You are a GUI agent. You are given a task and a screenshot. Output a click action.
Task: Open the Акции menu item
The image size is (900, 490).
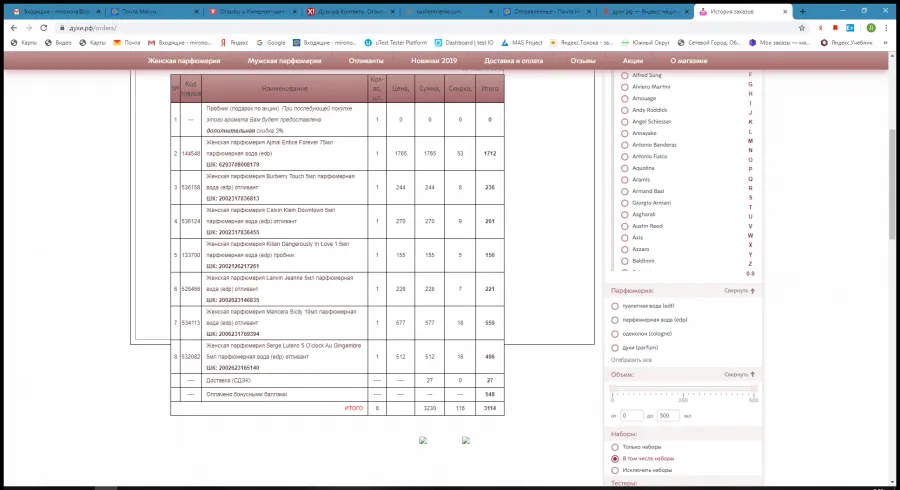(x=633, y=60)
